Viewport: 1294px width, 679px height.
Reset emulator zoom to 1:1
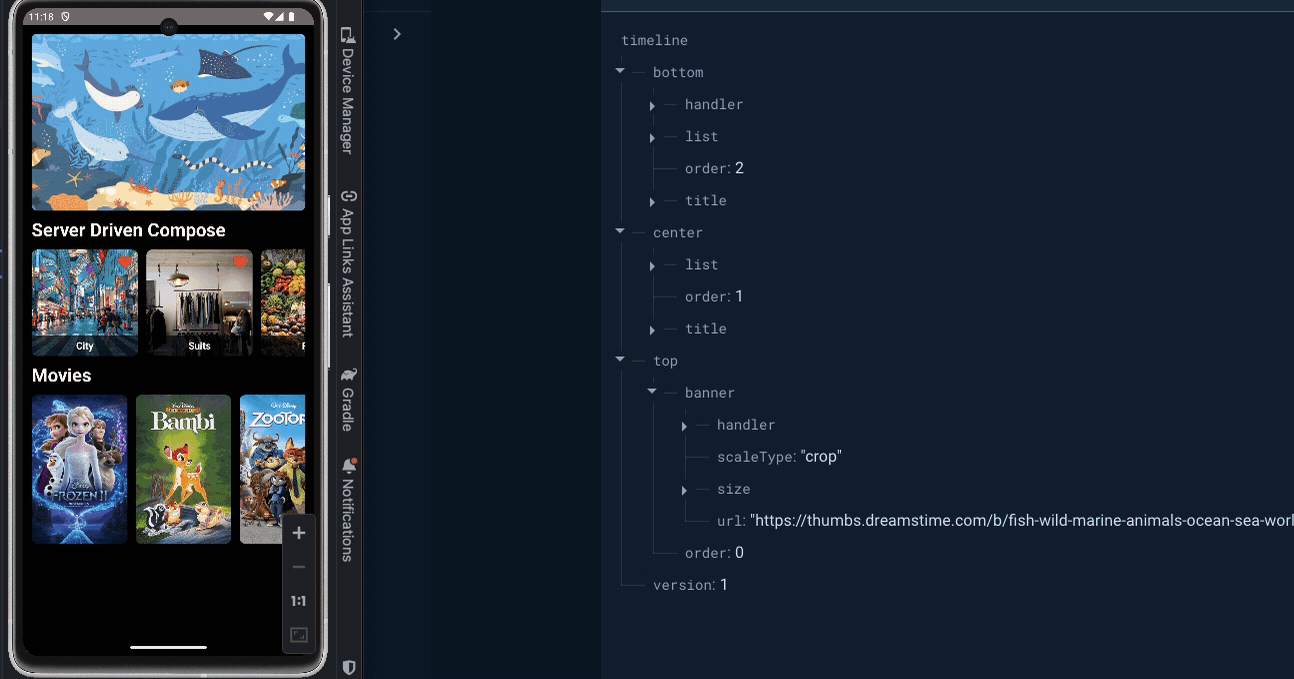coord(298,601)
